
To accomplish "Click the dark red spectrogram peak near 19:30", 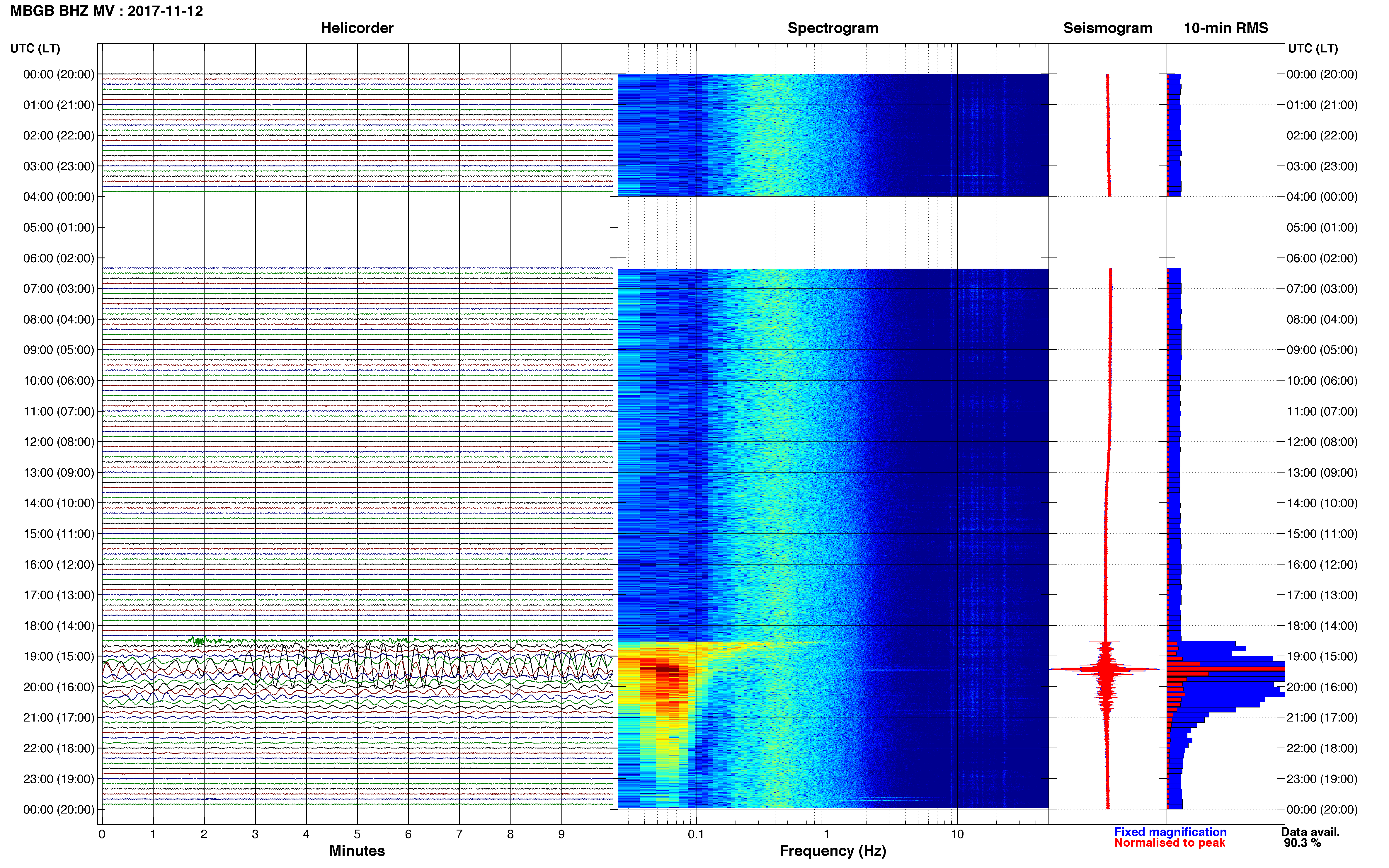I will [x=667, y=669].
